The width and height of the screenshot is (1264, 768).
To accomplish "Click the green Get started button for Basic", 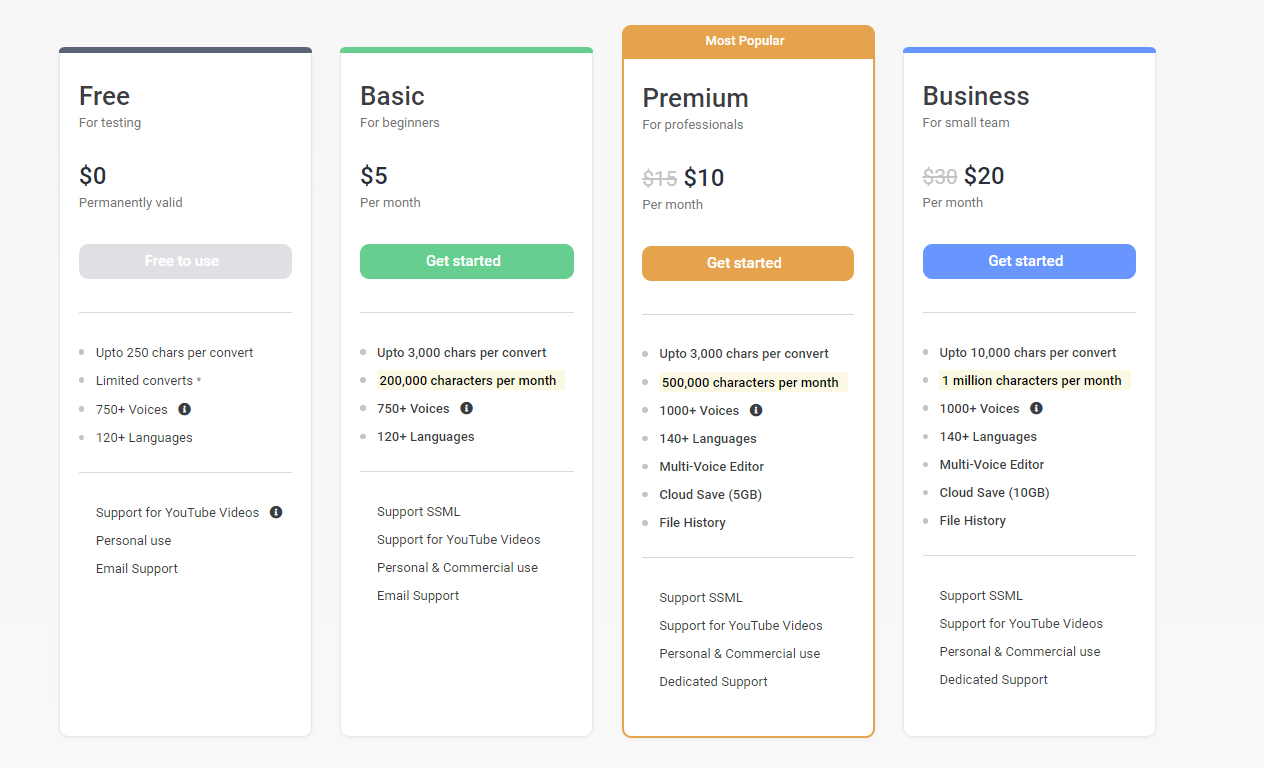I will 466,261.
